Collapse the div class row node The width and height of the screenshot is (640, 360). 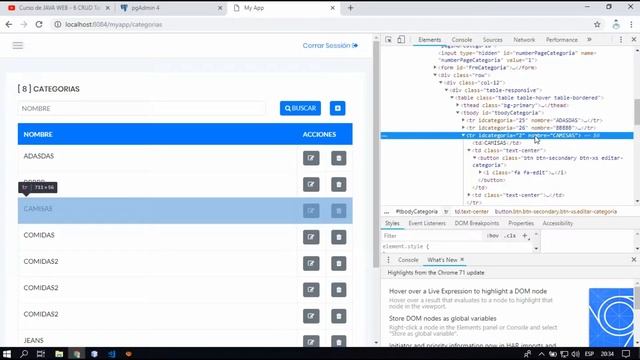click(435, 75)
